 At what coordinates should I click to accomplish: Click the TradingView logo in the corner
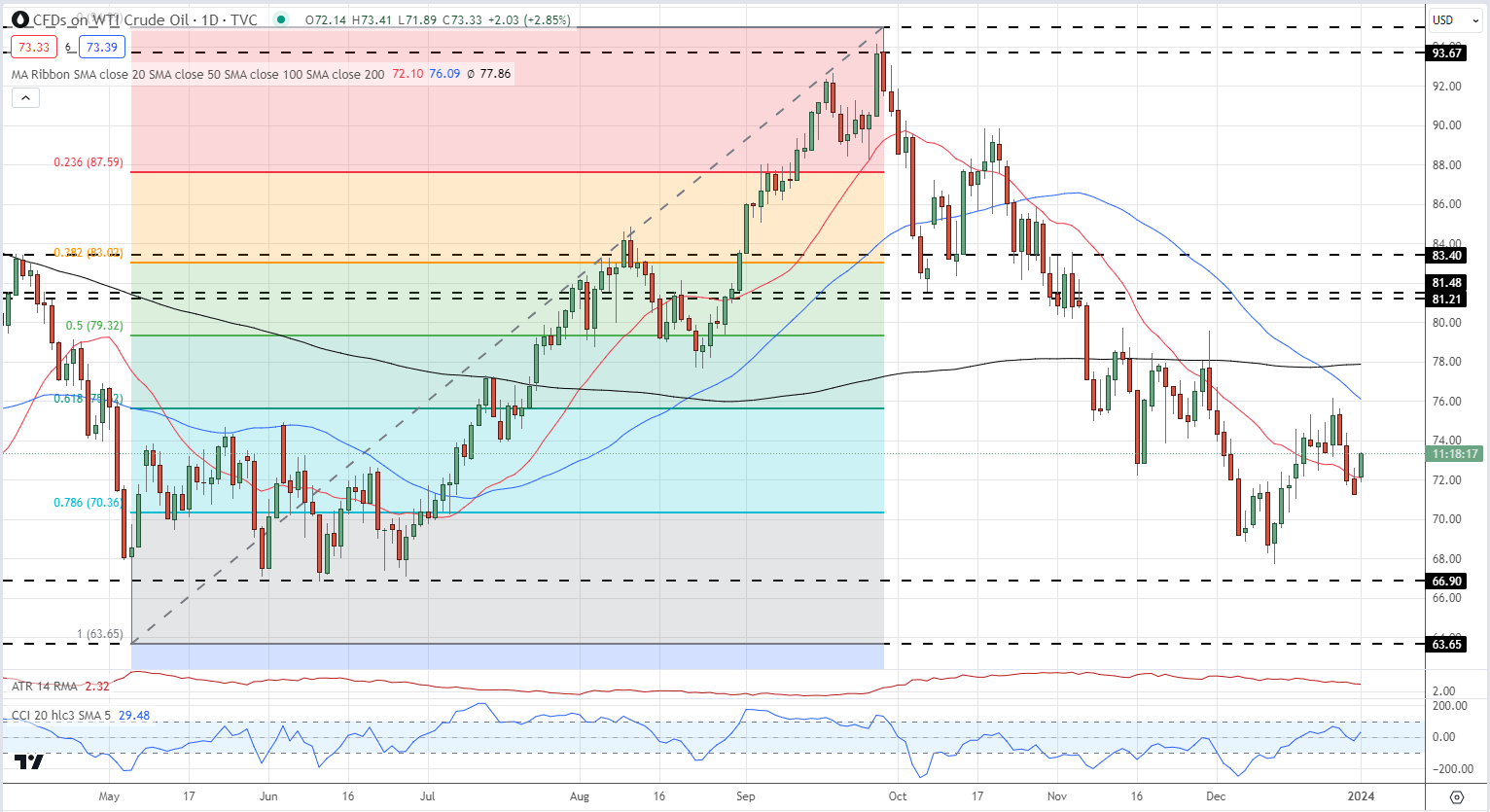point(29,761)
